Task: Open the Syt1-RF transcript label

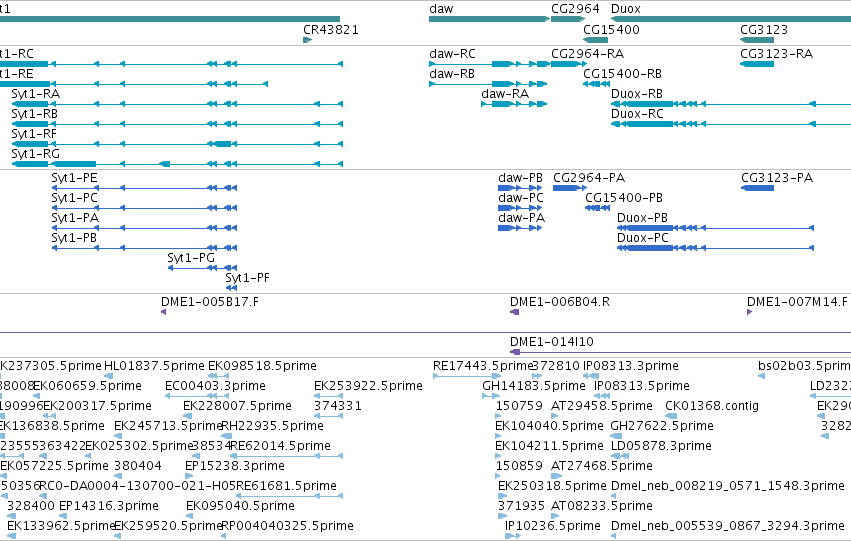Action: click(34, 134)
